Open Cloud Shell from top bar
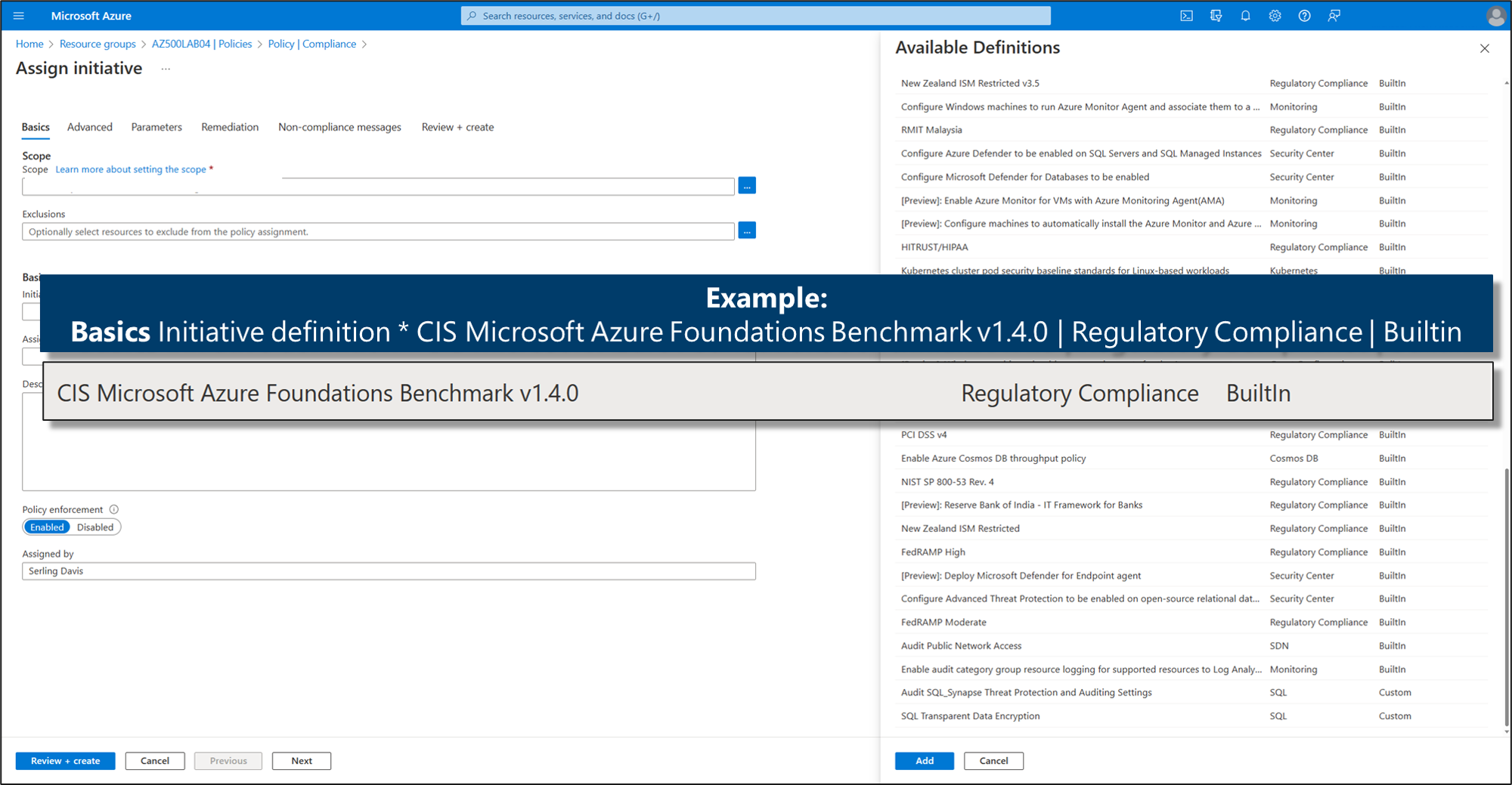The image size is (1512, 785). tap(1186, 16)
